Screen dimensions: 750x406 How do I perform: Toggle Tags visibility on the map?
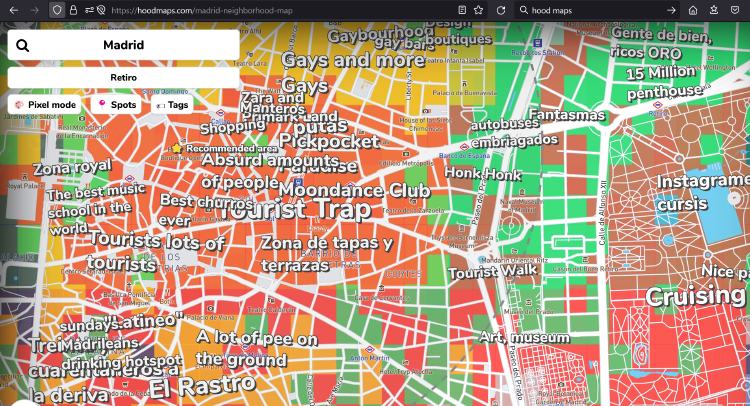coord(172,104)
